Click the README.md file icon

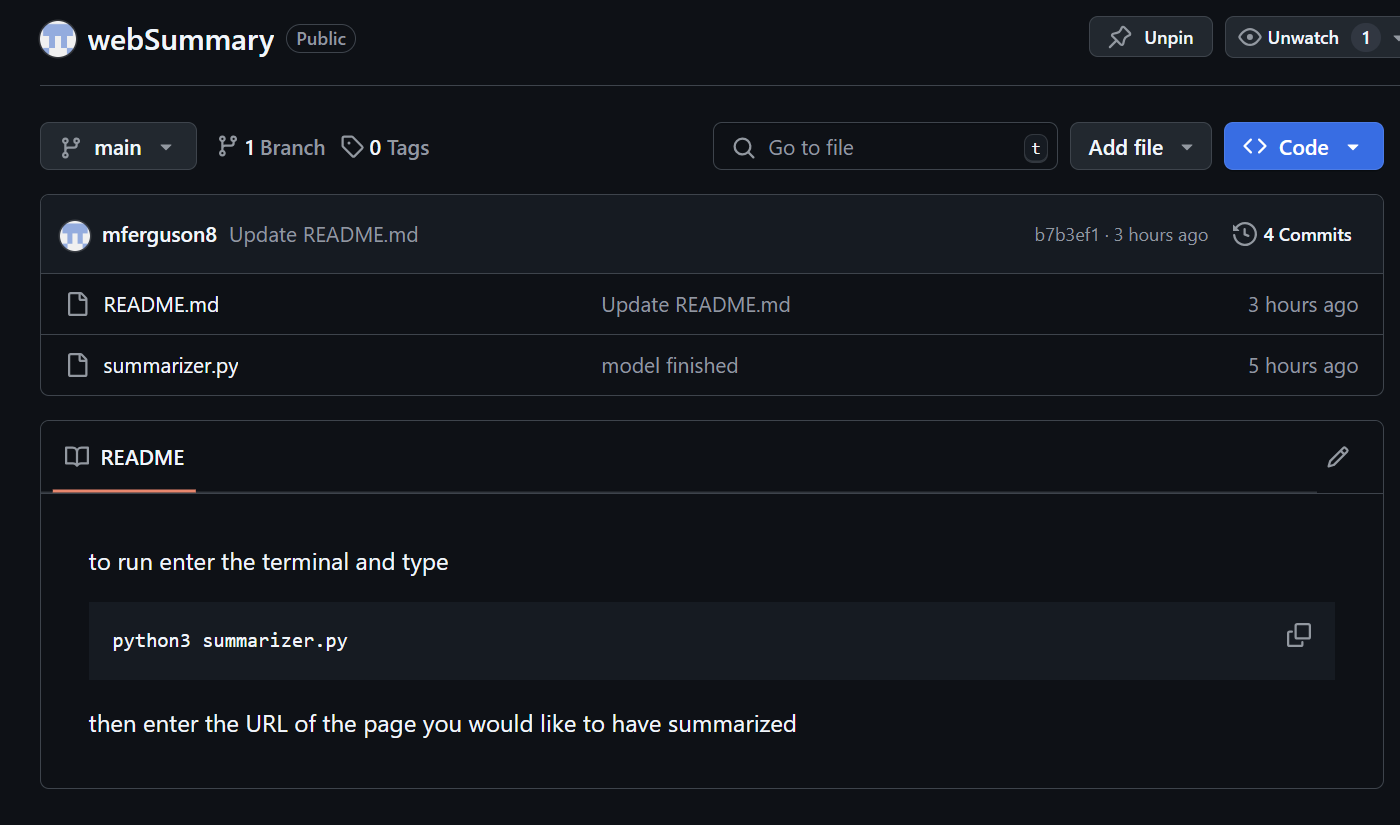tap(77, 305)
